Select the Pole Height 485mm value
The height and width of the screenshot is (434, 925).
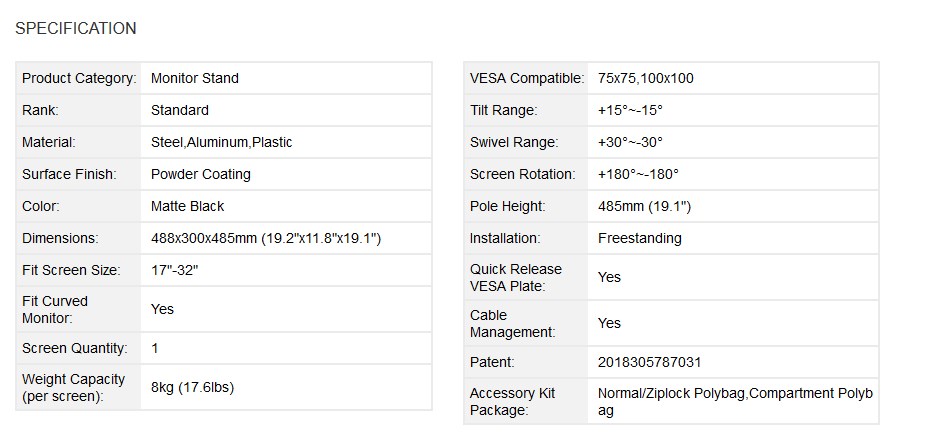[x=644, y=206]
